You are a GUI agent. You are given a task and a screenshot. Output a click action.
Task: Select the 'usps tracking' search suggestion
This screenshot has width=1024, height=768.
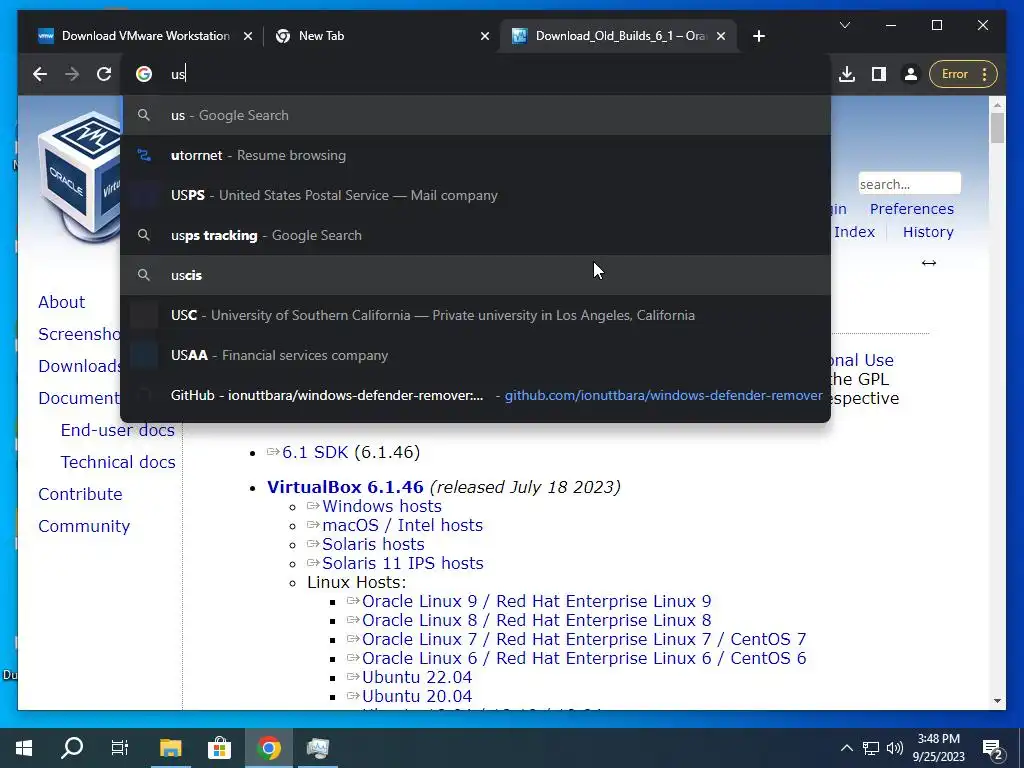click(x=475, y=235)
